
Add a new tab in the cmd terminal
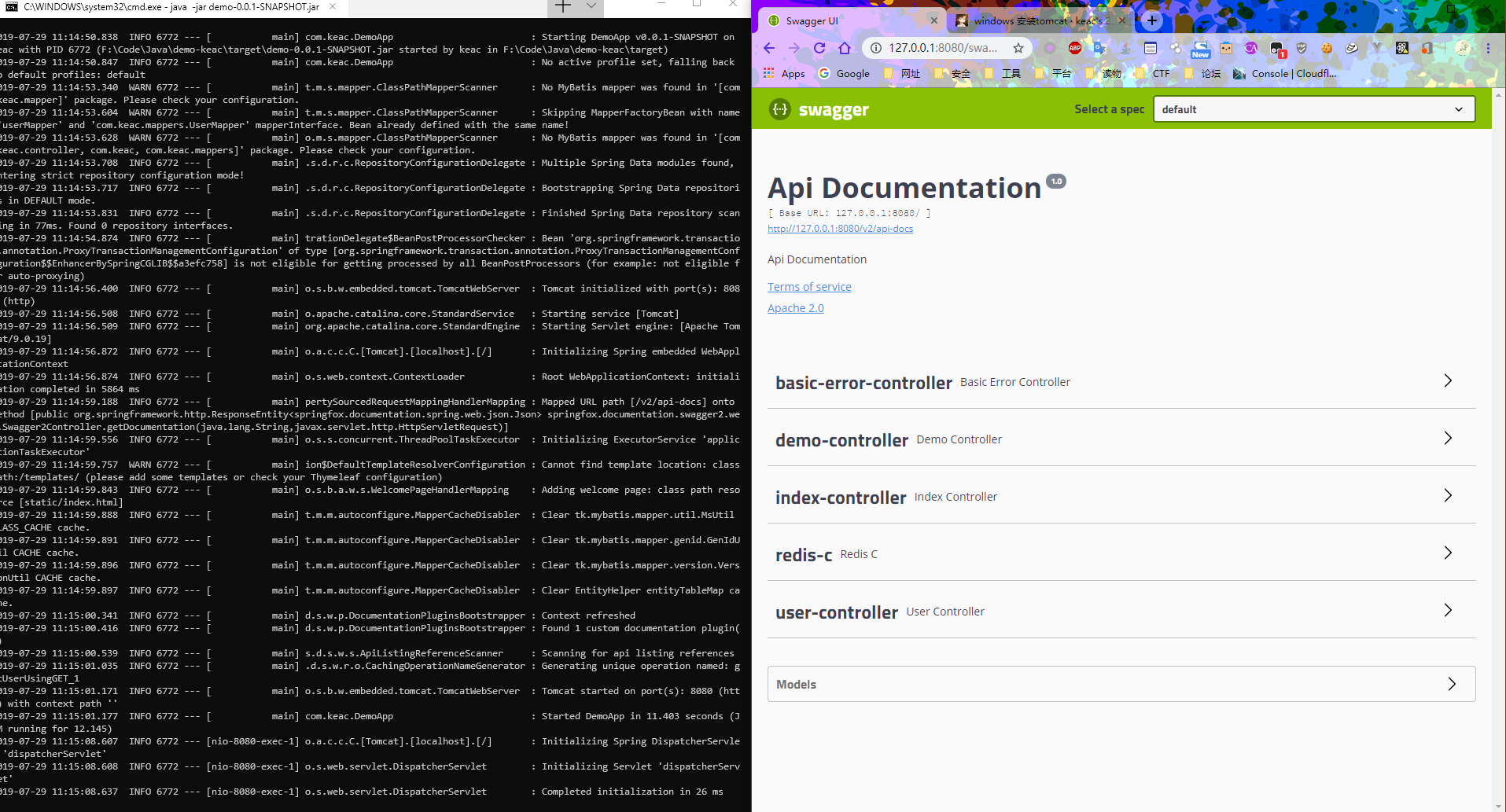pos(564,7)
